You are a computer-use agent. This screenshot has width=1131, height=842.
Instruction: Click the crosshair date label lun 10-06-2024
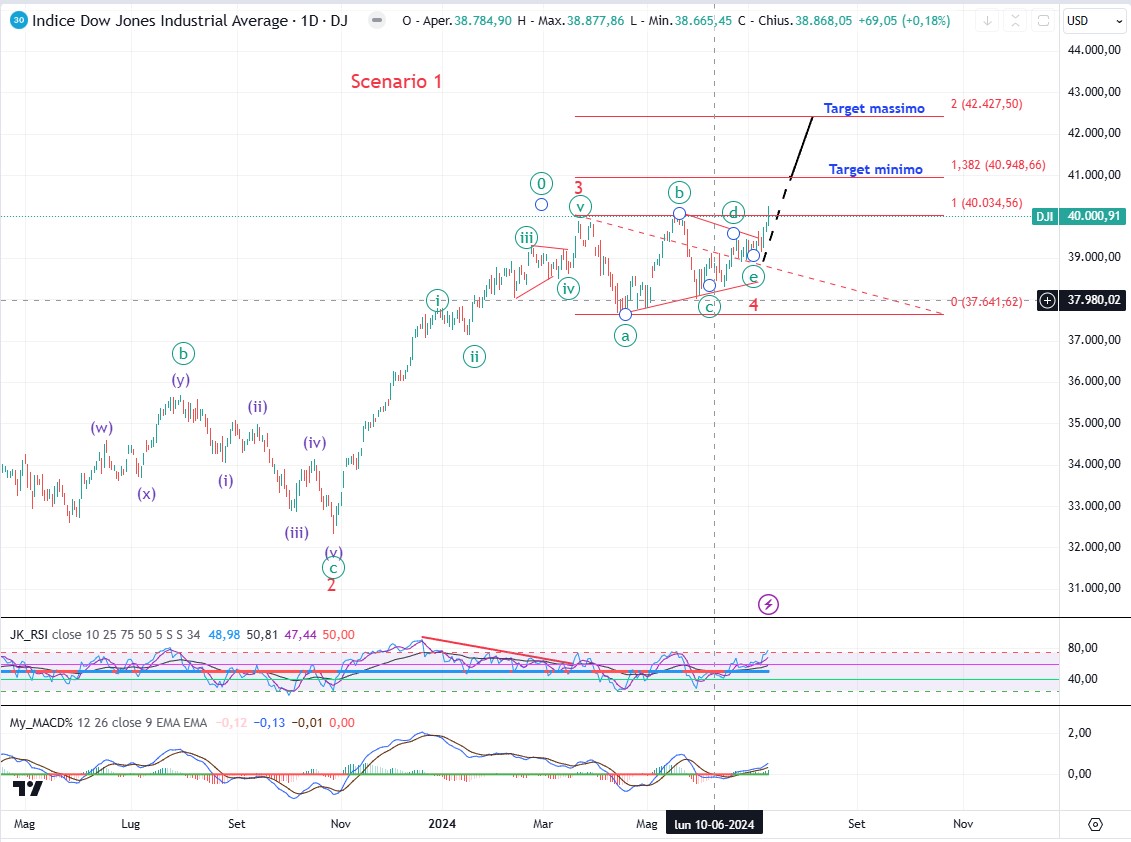click(714, 824)
